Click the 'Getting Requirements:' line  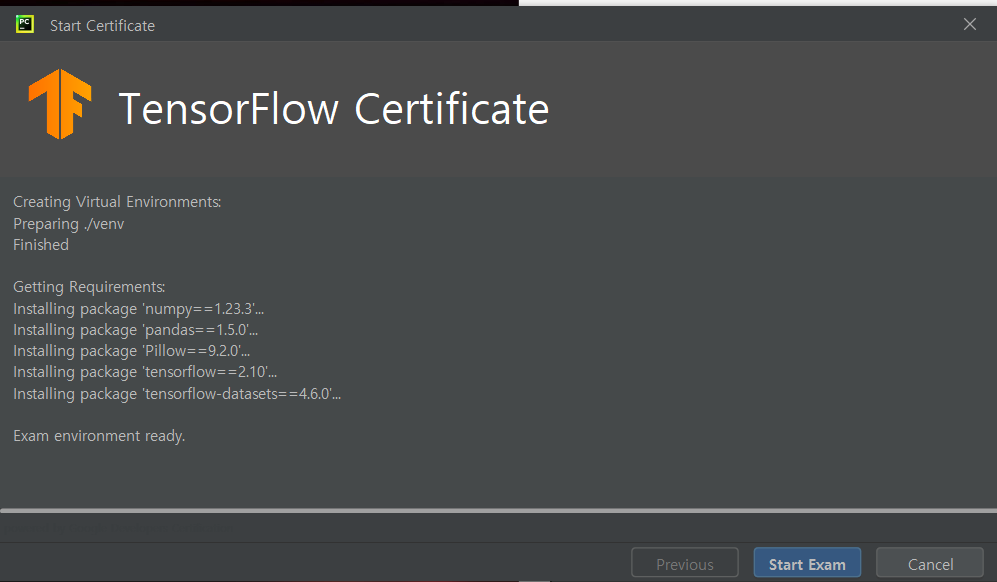(89, 287)
